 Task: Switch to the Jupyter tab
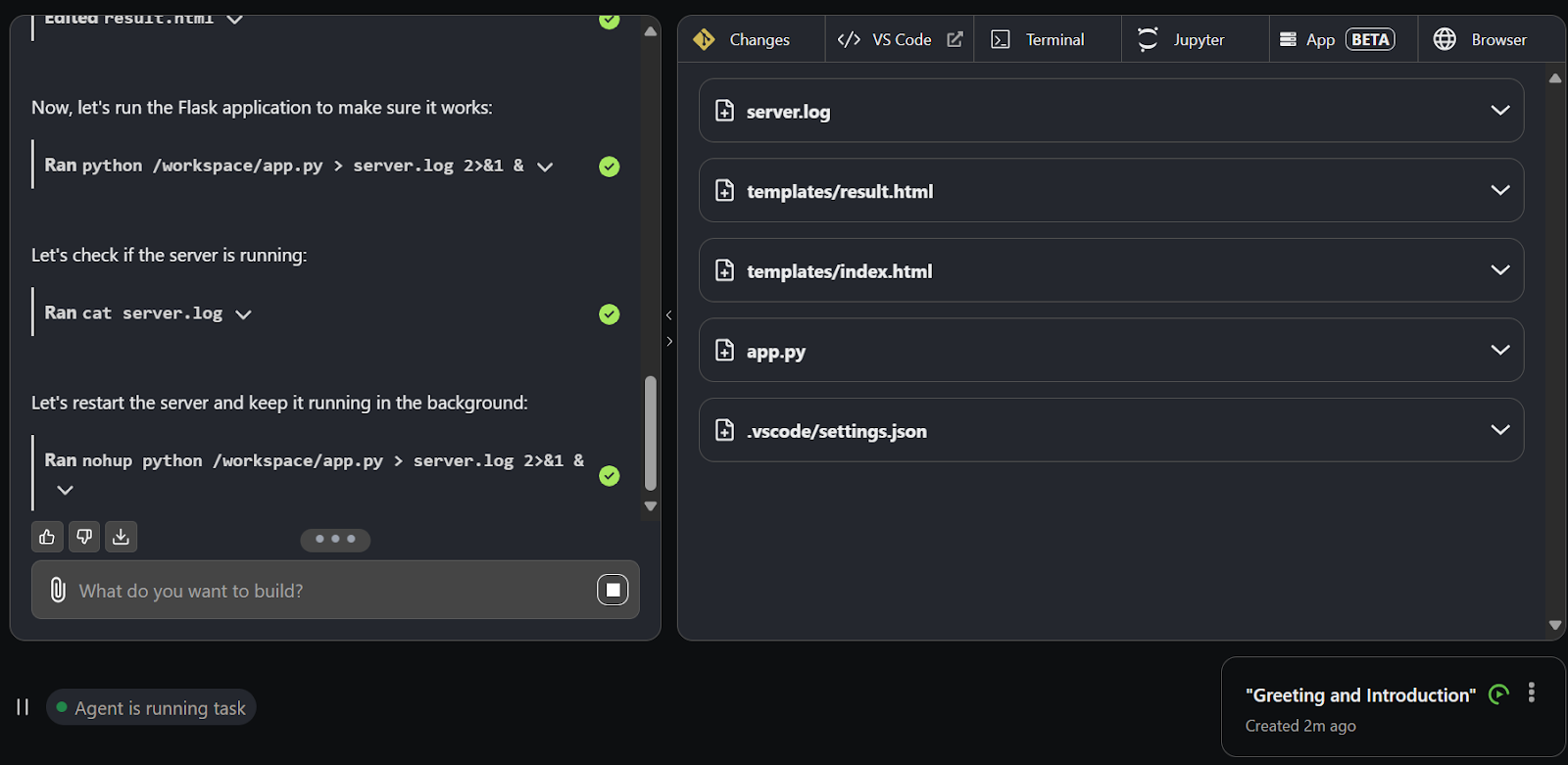(x=1195, y=39)
